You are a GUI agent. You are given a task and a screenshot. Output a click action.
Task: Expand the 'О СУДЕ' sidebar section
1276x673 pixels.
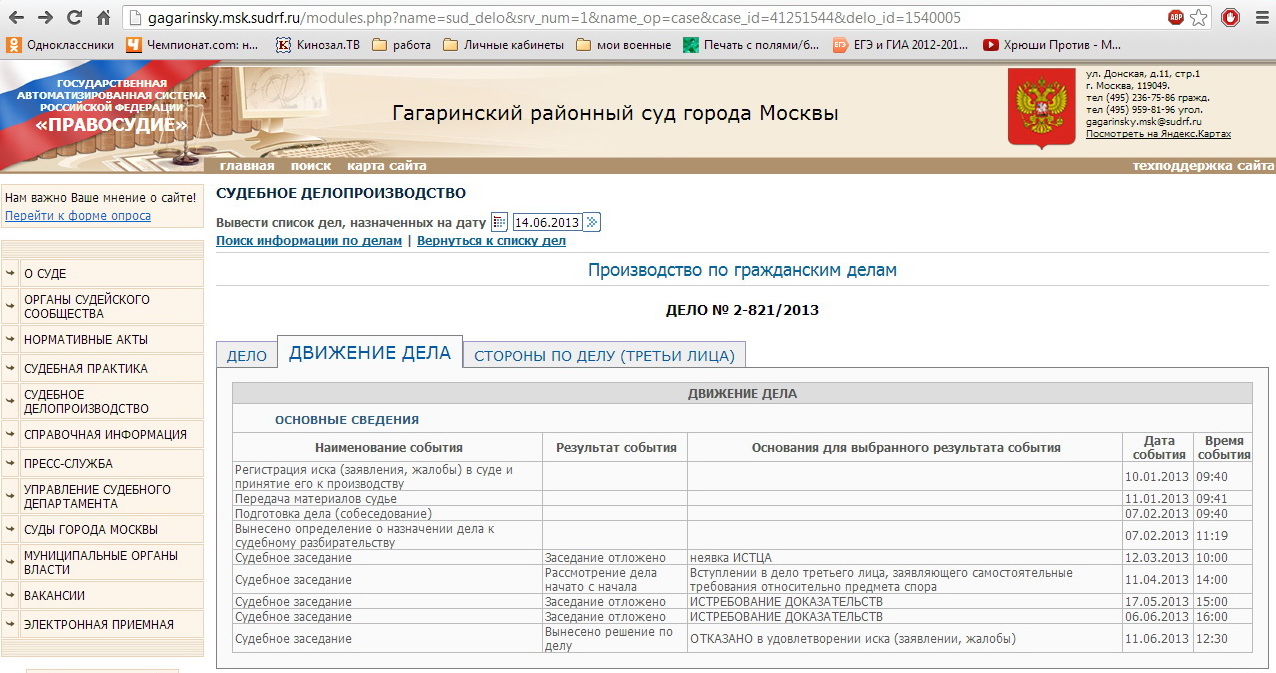point(102,273)
